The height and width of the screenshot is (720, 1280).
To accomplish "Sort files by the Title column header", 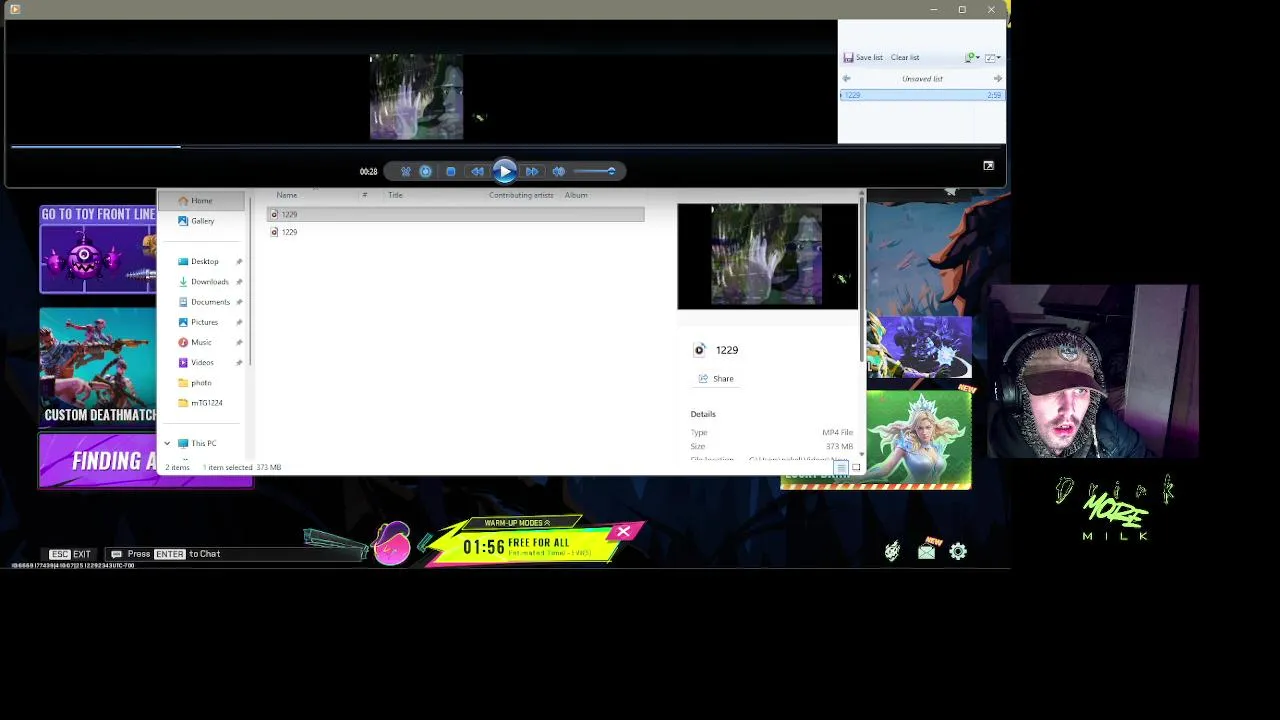I will coord(395,195).
